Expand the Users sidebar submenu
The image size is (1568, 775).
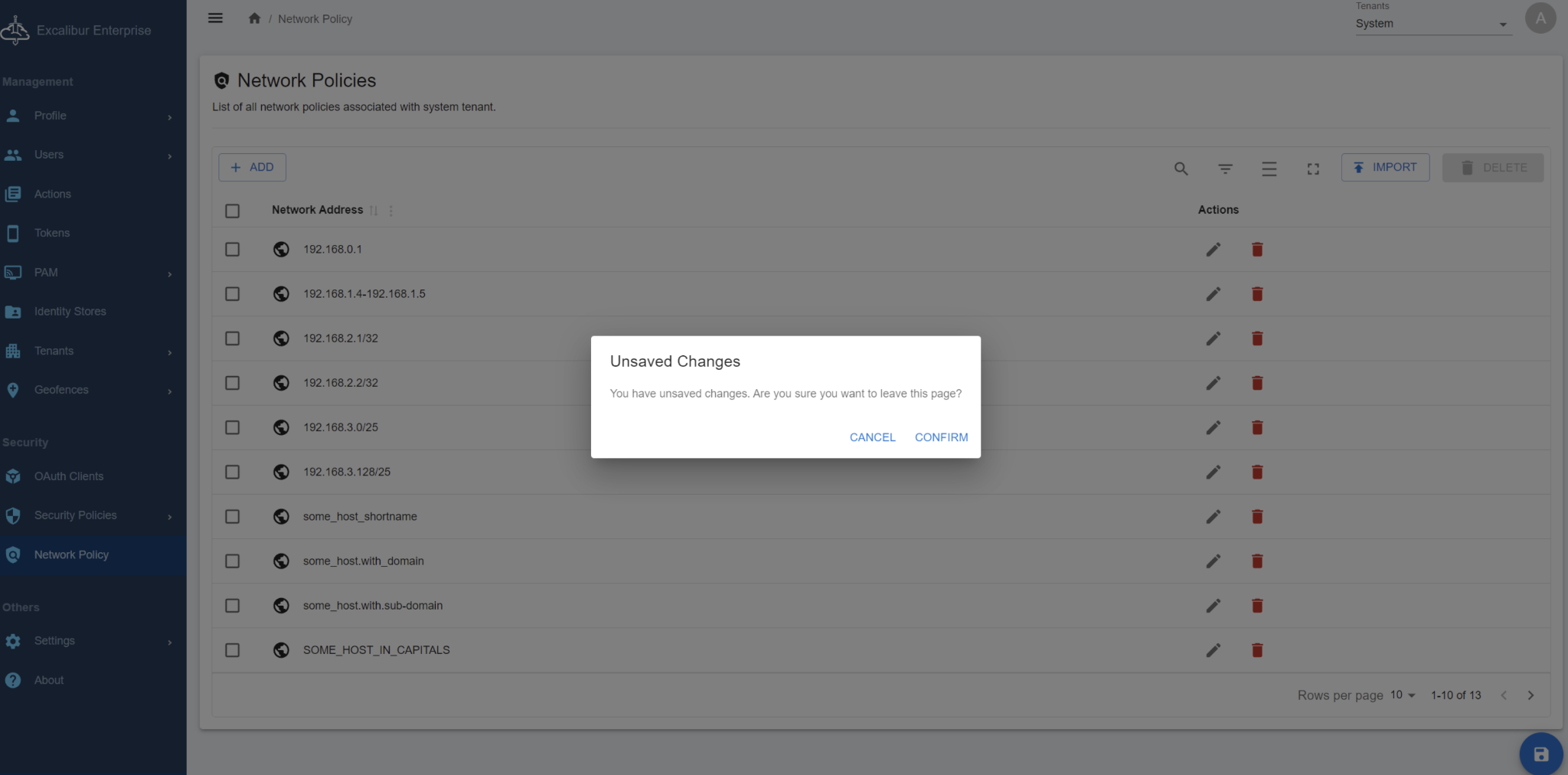click(169, 156)
